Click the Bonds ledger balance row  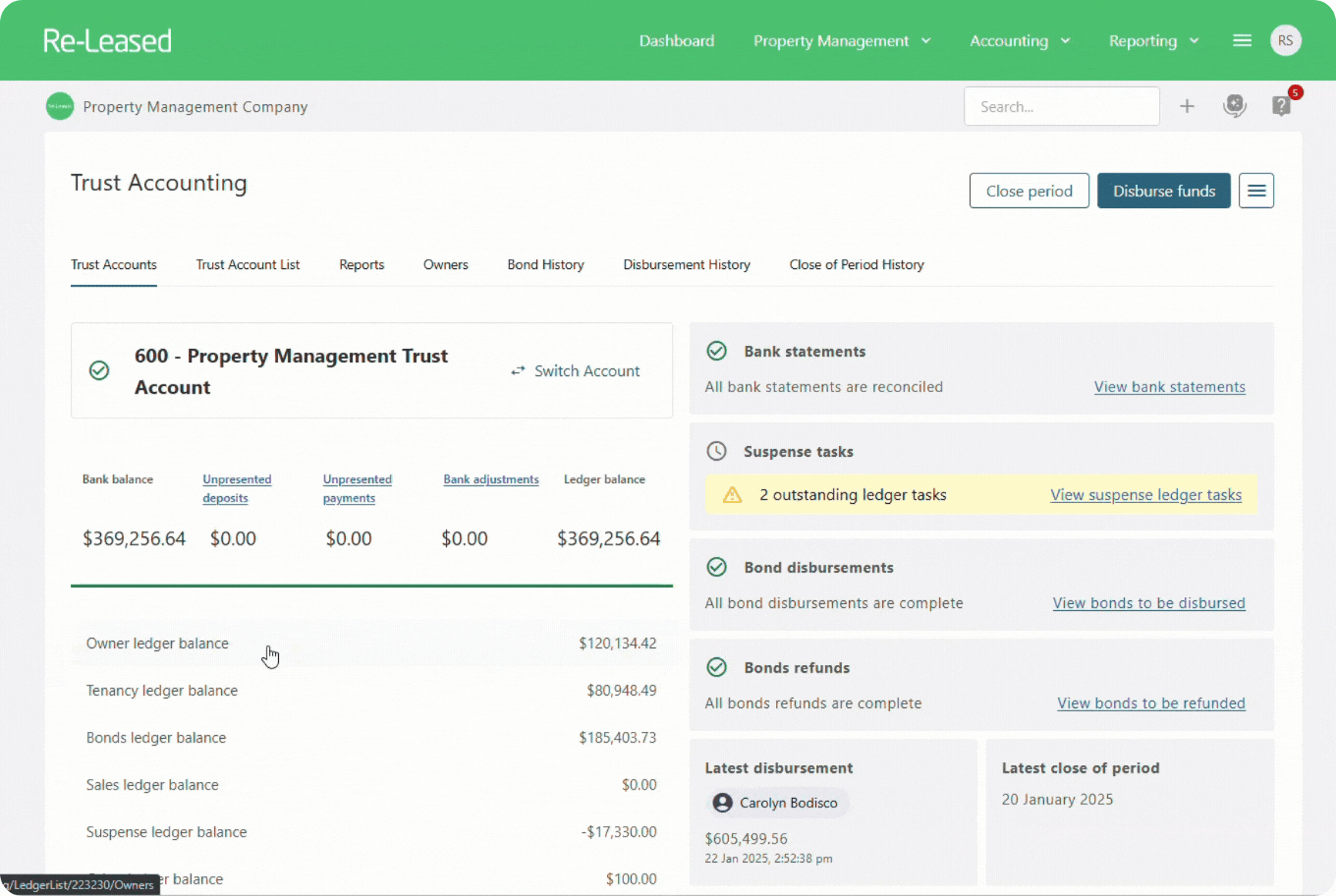371,738
